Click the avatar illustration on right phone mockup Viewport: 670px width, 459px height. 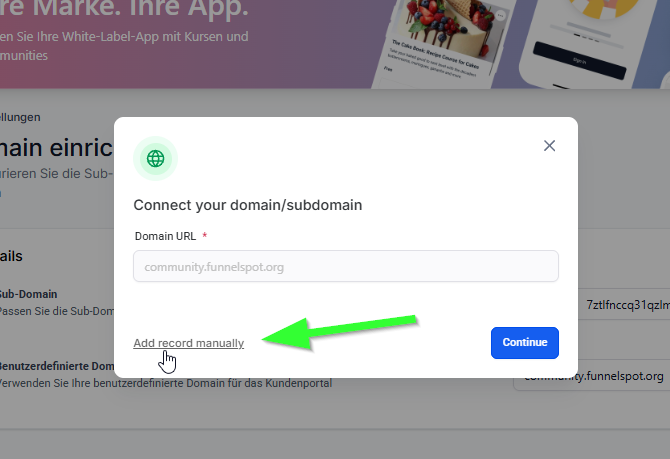tap(605, 8)
